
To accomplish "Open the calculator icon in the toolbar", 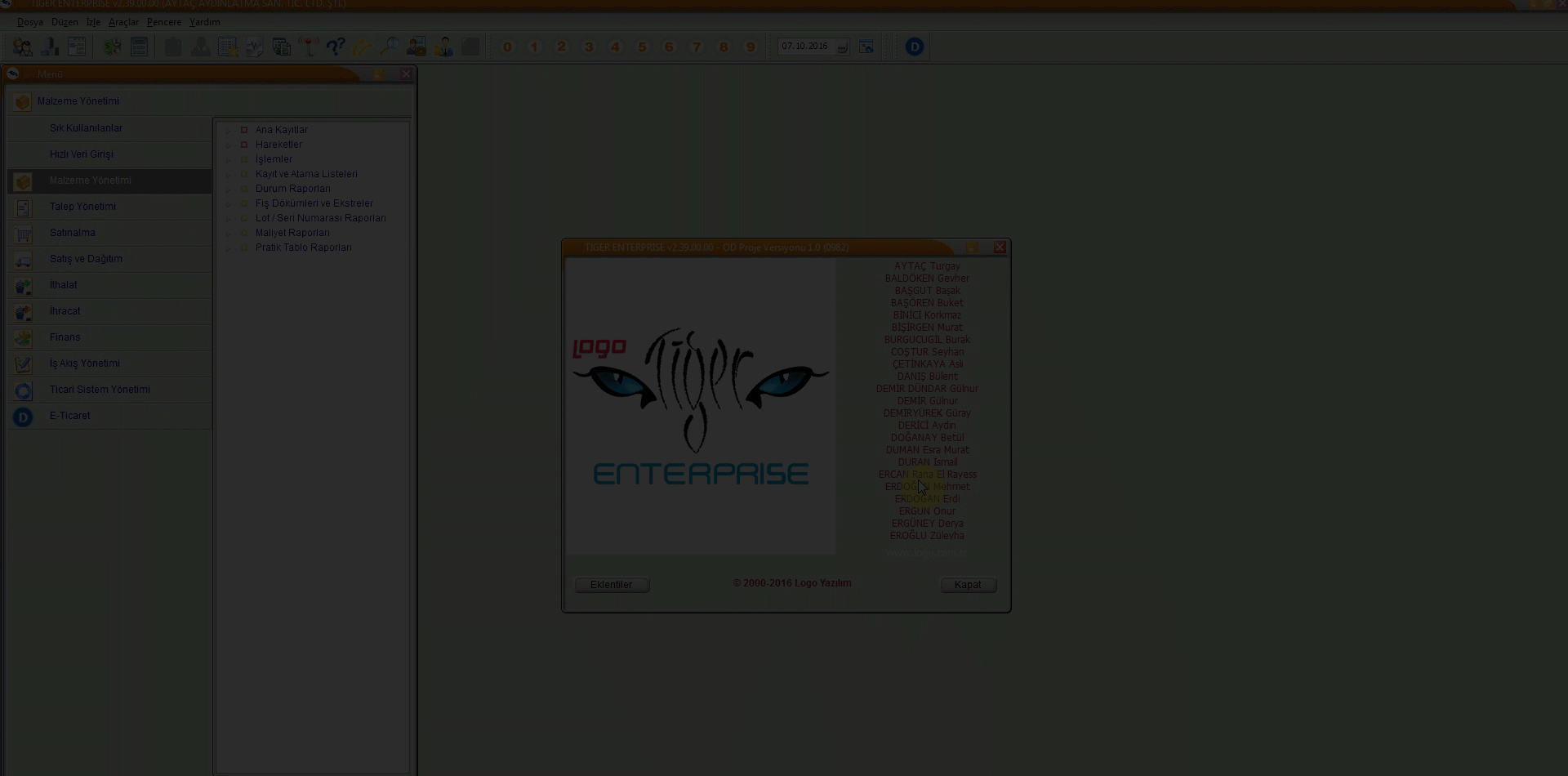I will pos(140,47).
